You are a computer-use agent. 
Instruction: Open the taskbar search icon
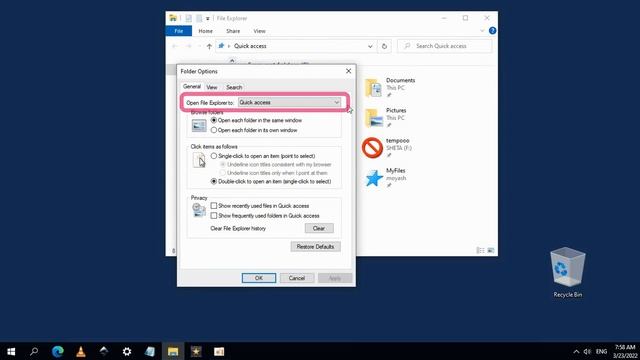coord(34,351)
